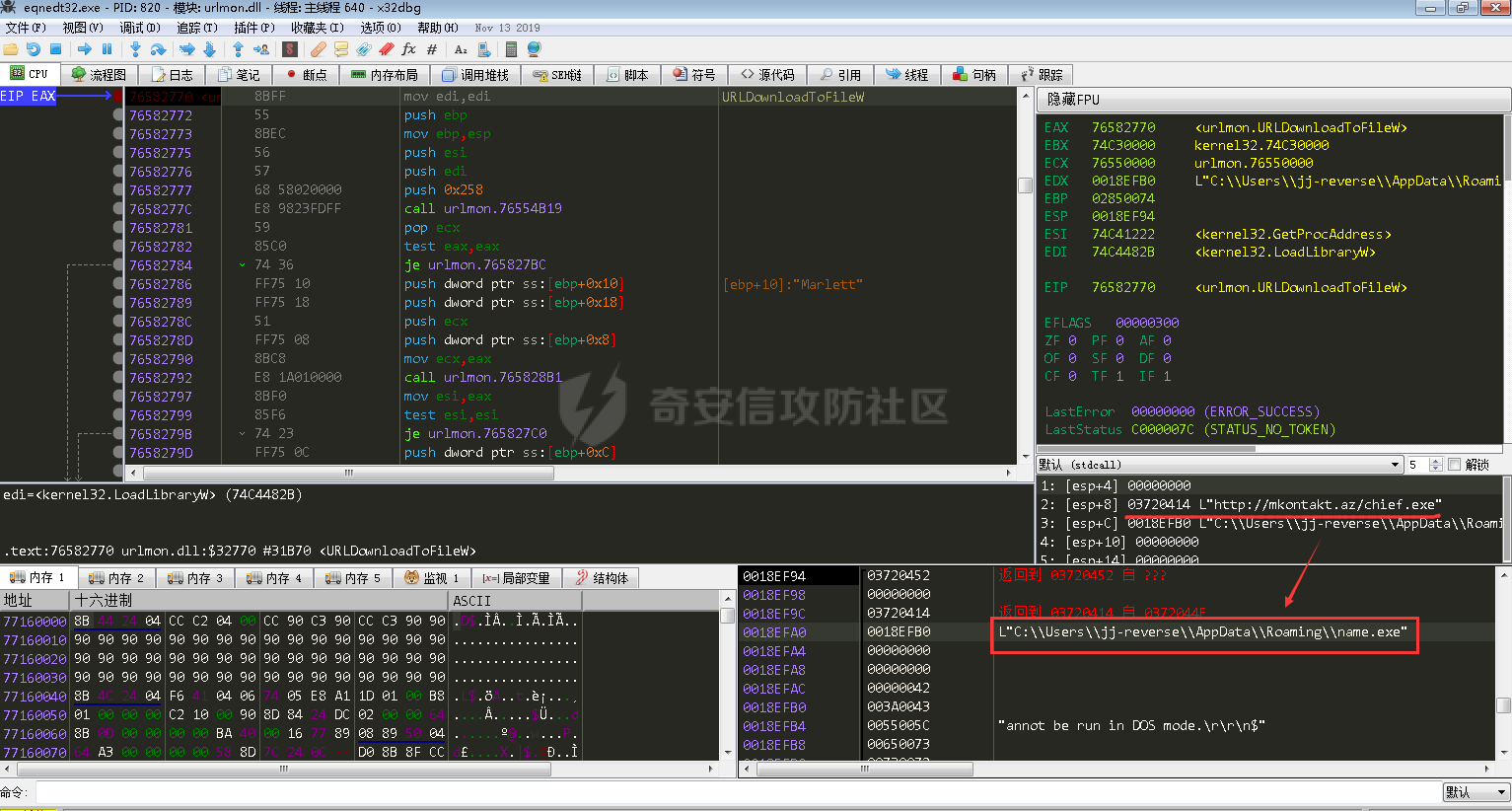
Task: Find intermodular calls with the phone icon
Action: (x=483, y=49)
